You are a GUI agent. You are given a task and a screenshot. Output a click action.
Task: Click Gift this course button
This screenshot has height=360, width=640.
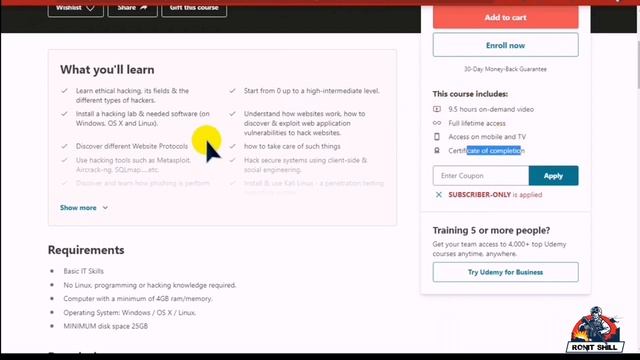pos(194,8)
